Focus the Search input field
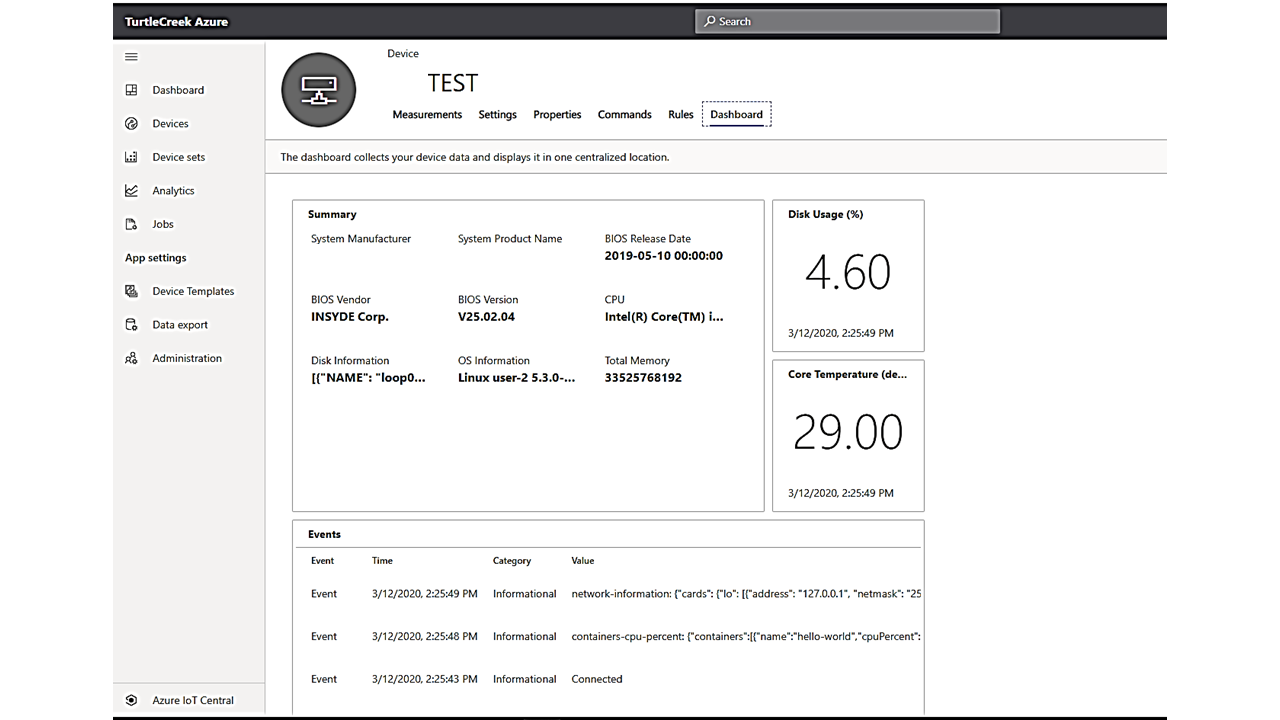This screenshot has height=720, width=1280. point(848,21)
